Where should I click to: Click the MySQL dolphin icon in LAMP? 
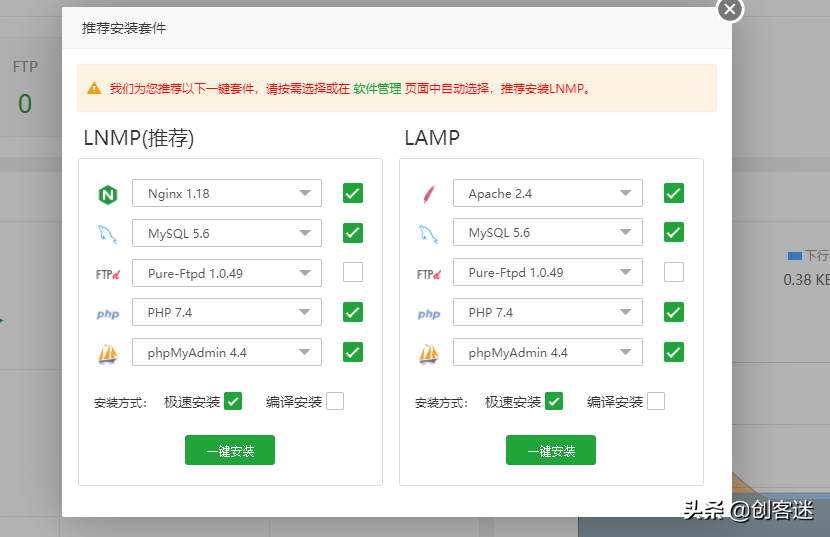428,234
